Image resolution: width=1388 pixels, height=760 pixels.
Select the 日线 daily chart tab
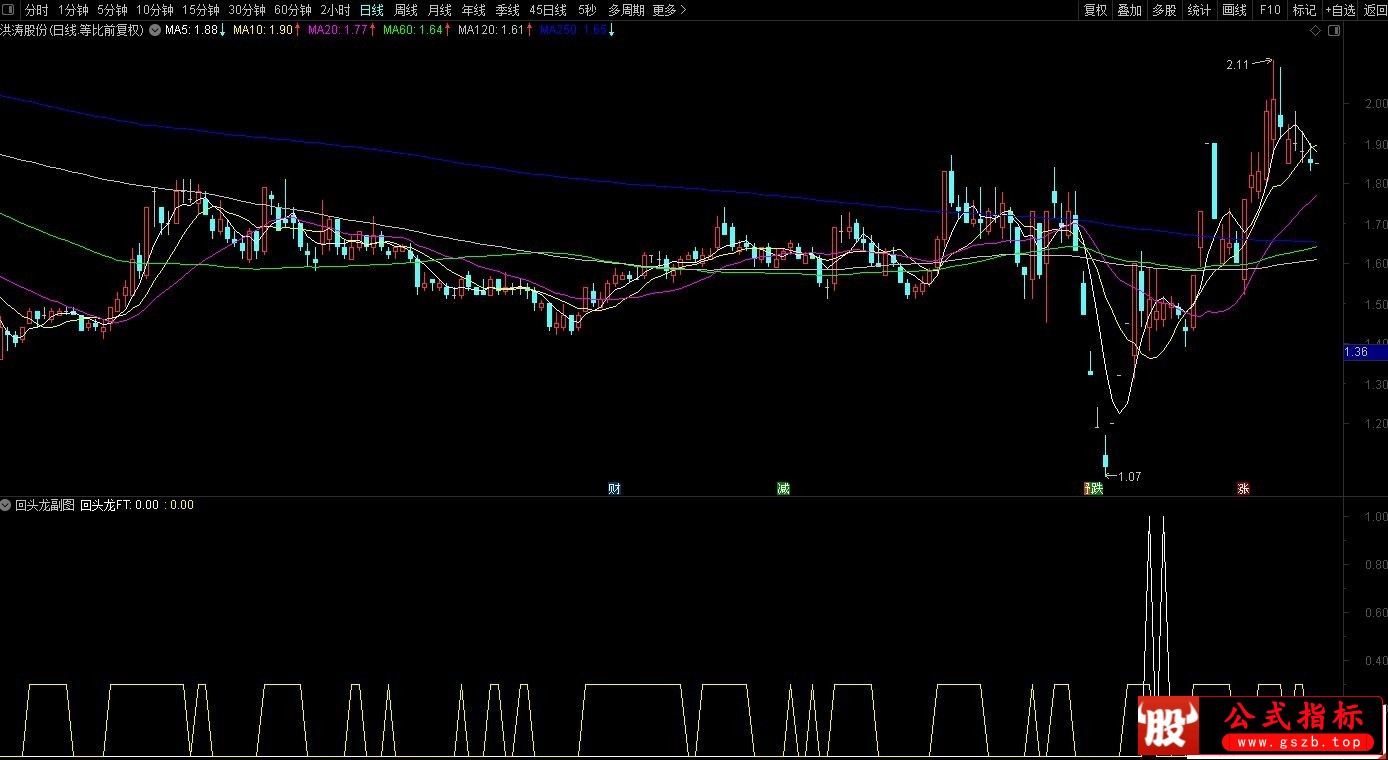coord(371,10)
